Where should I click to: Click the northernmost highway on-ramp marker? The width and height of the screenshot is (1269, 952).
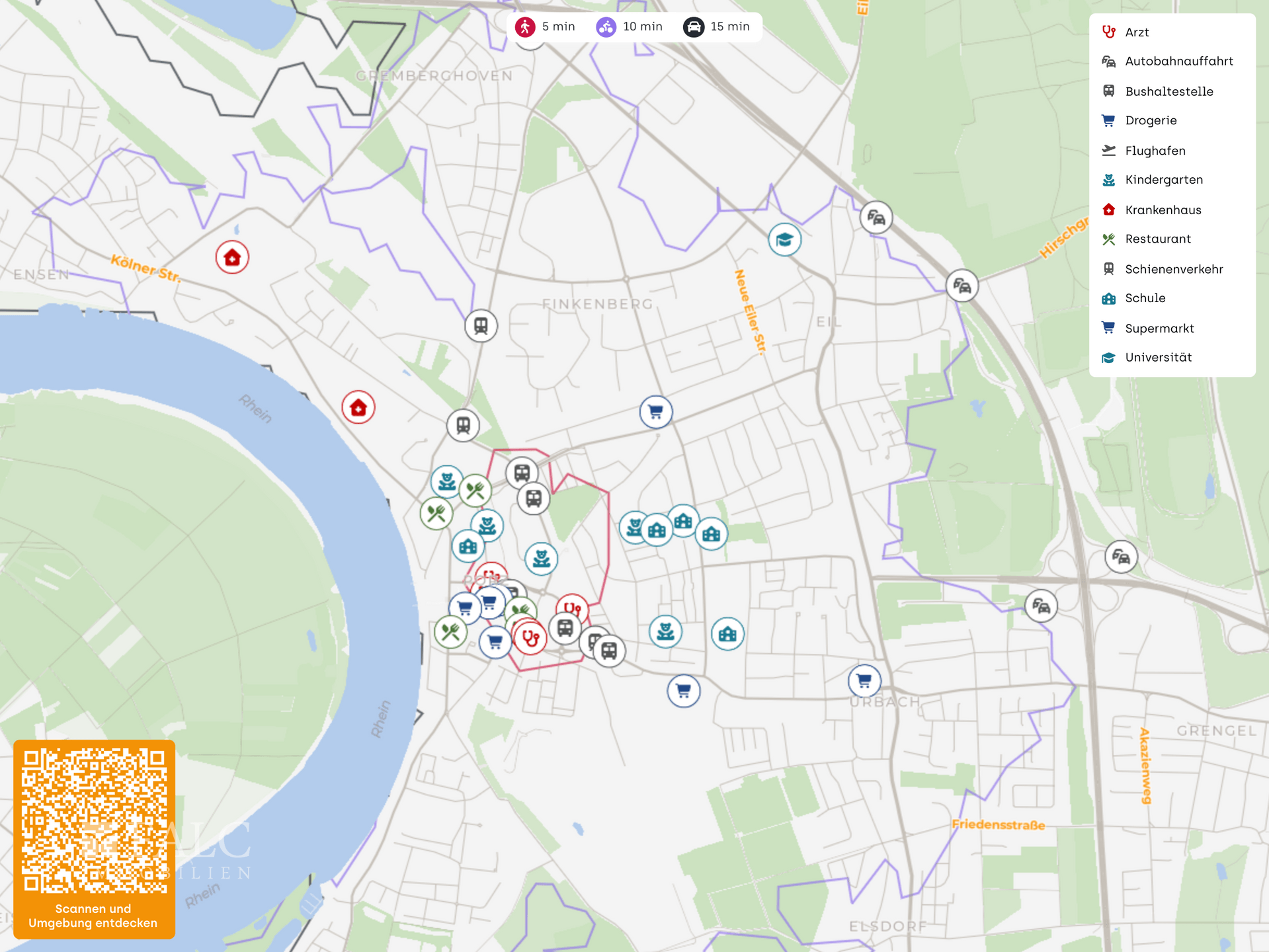point(876,218)
